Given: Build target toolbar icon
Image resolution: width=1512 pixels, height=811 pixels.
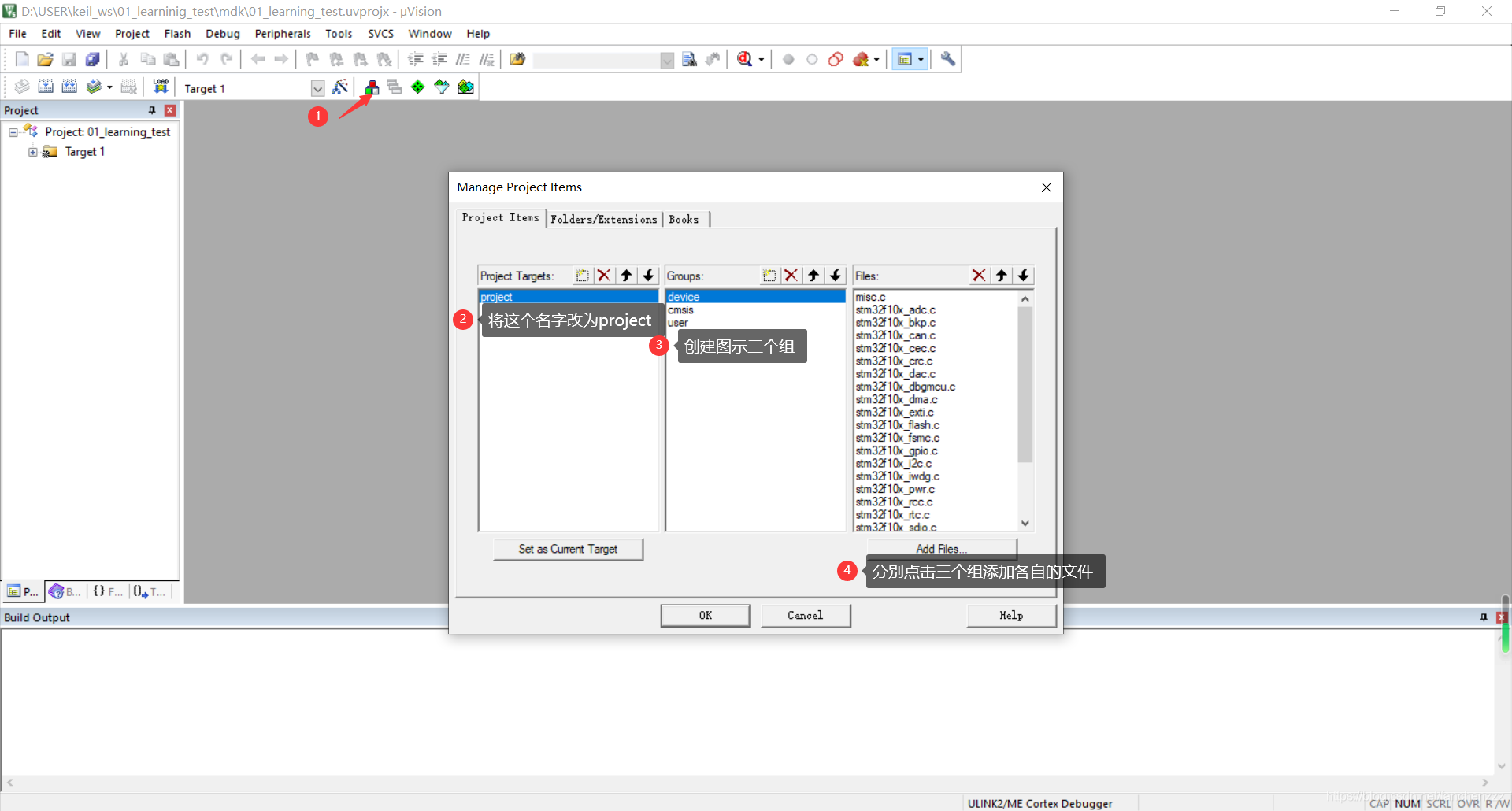Looking at the screenshot, I should pos(46,87).
